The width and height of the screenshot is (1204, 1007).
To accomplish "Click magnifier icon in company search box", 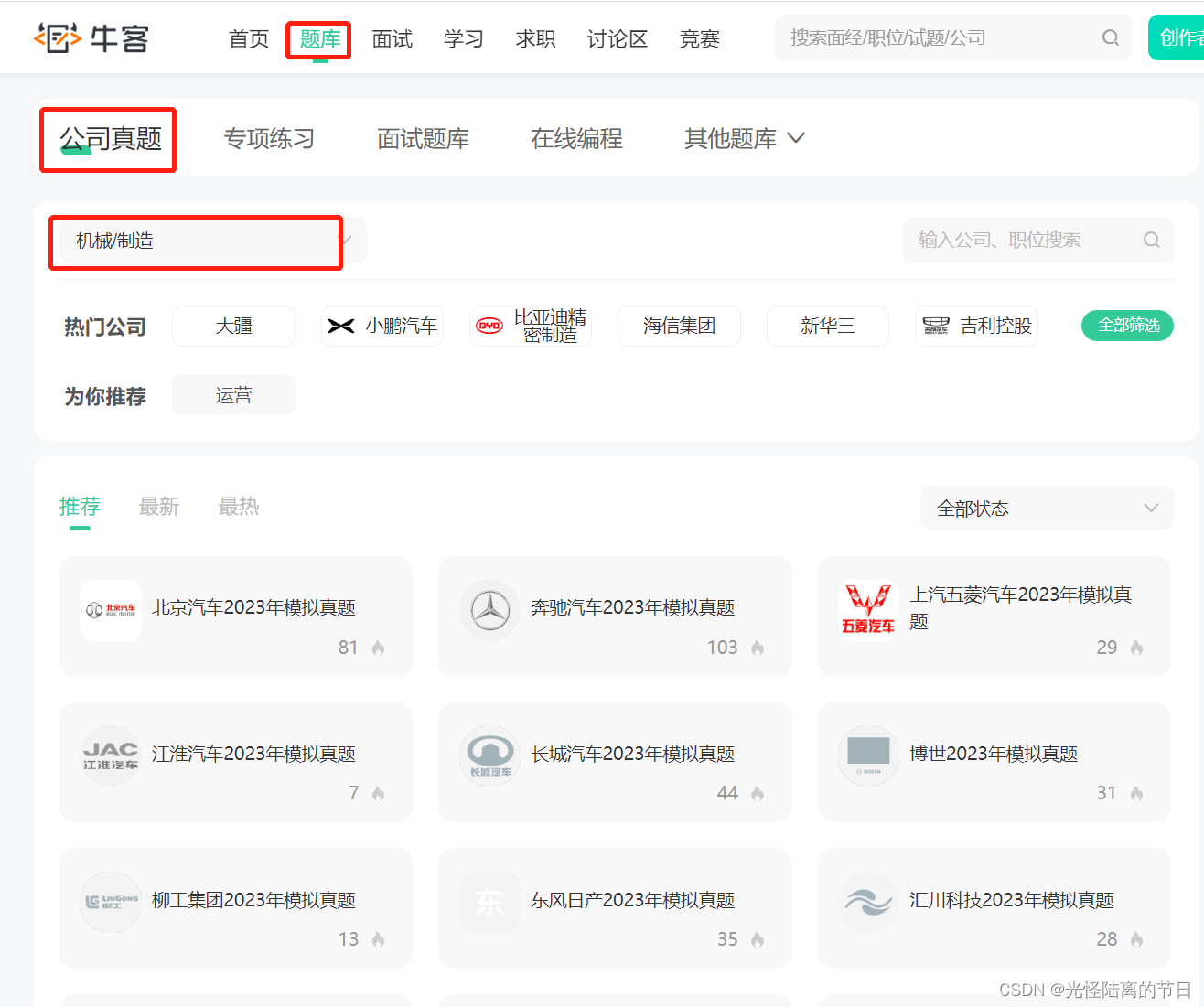I will point(1151,240).
